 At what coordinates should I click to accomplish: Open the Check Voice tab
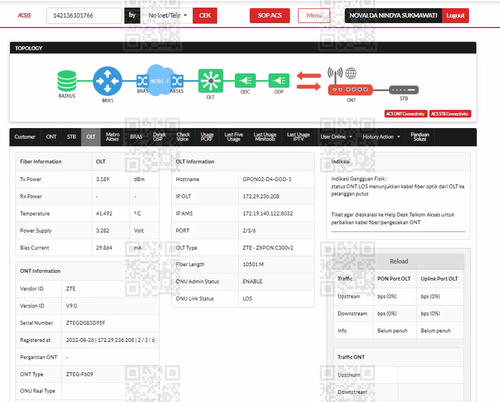(183, 137)
